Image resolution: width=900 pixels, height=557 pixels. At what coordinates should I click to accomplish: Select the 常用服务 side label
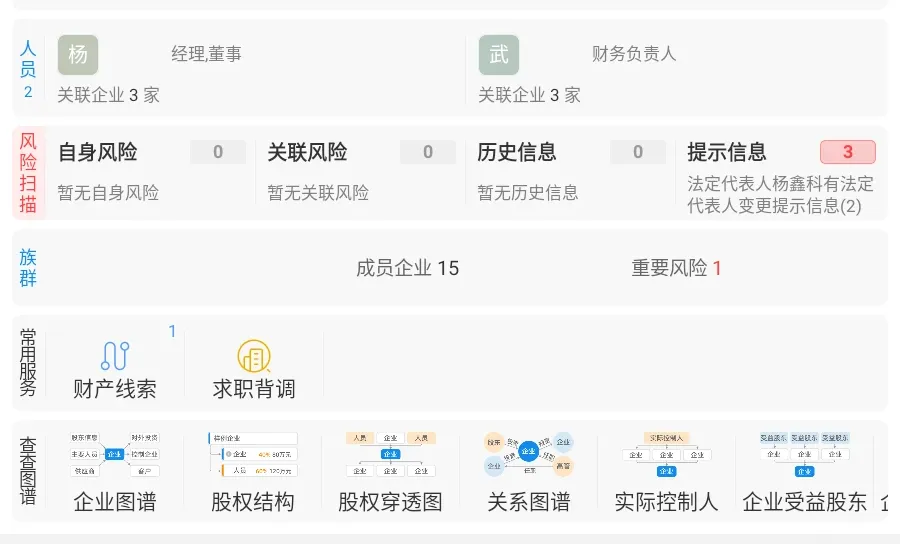(x=28, y=362)
